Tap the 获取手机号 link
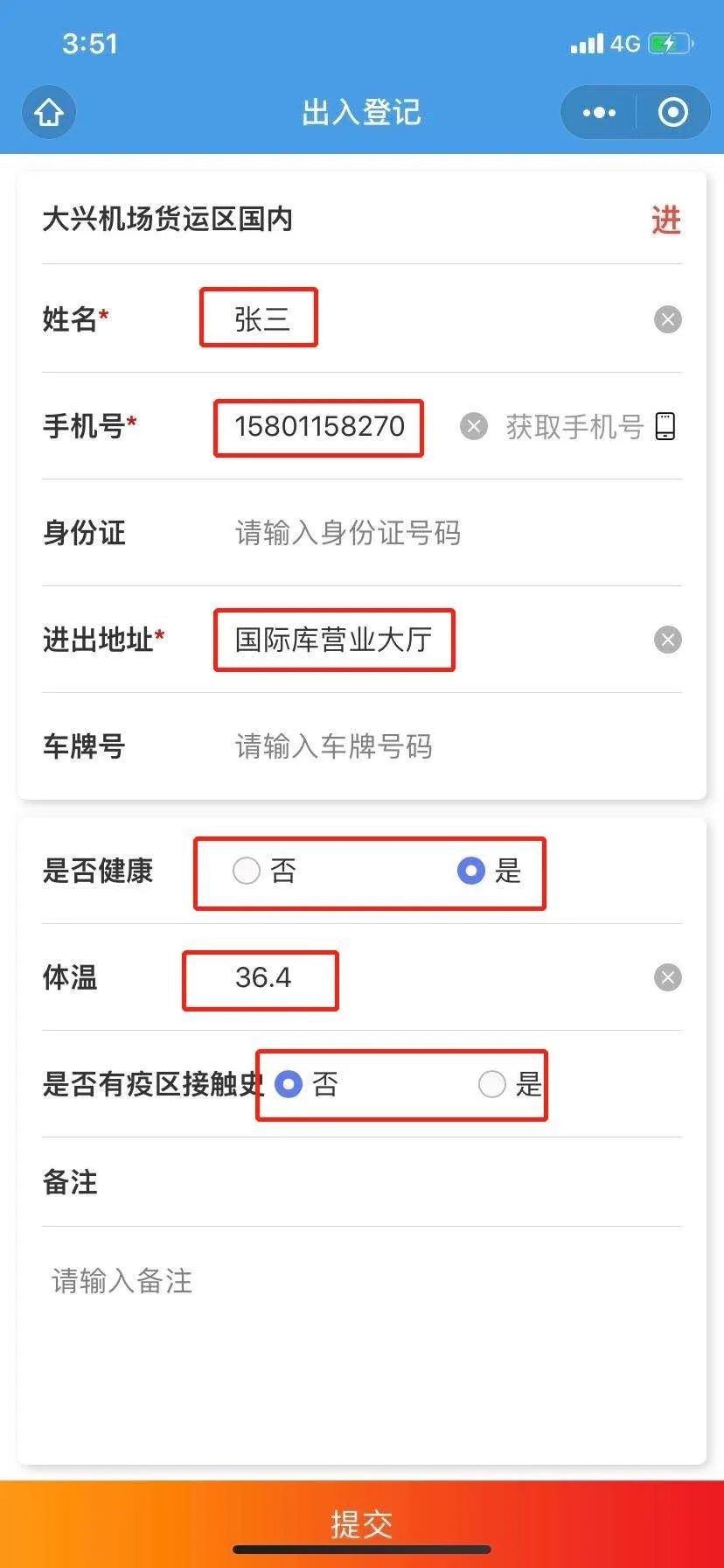This screenshot has height=1568, width=724. [x=574, y=426]
